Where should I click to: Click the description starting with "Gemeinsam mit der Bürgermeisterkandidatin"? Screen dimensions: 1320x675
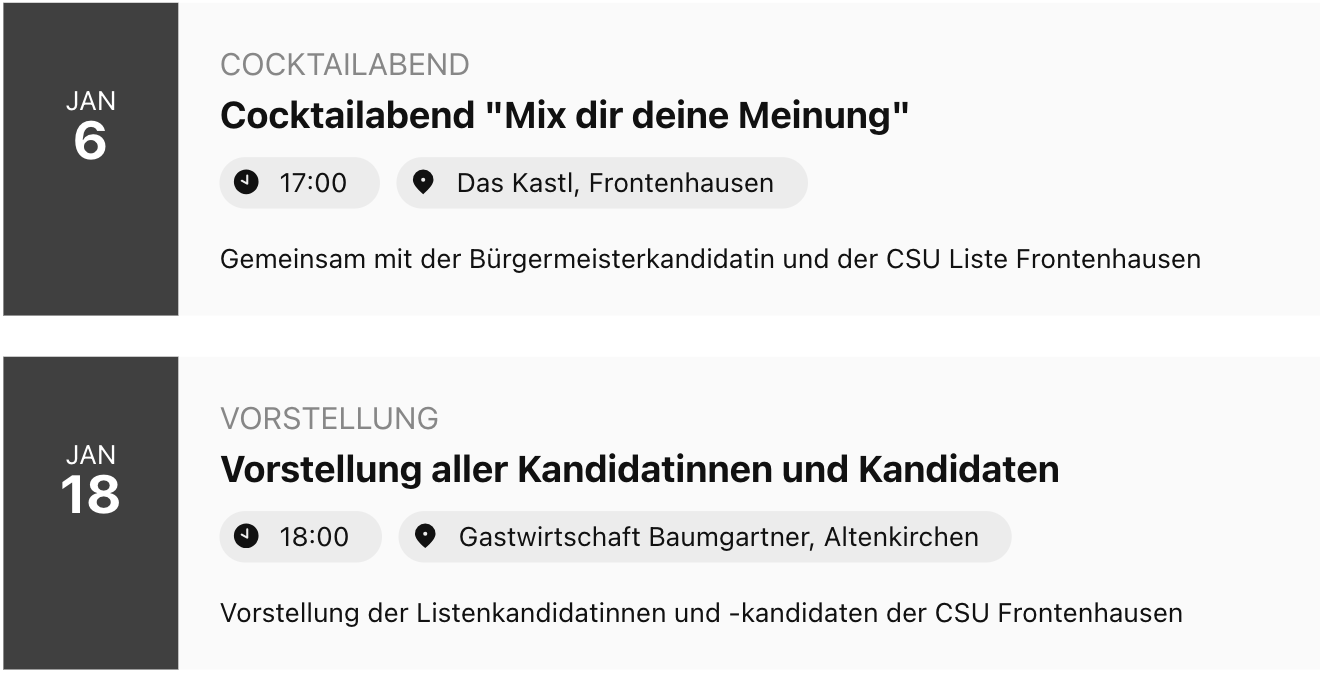pos(709,259)
